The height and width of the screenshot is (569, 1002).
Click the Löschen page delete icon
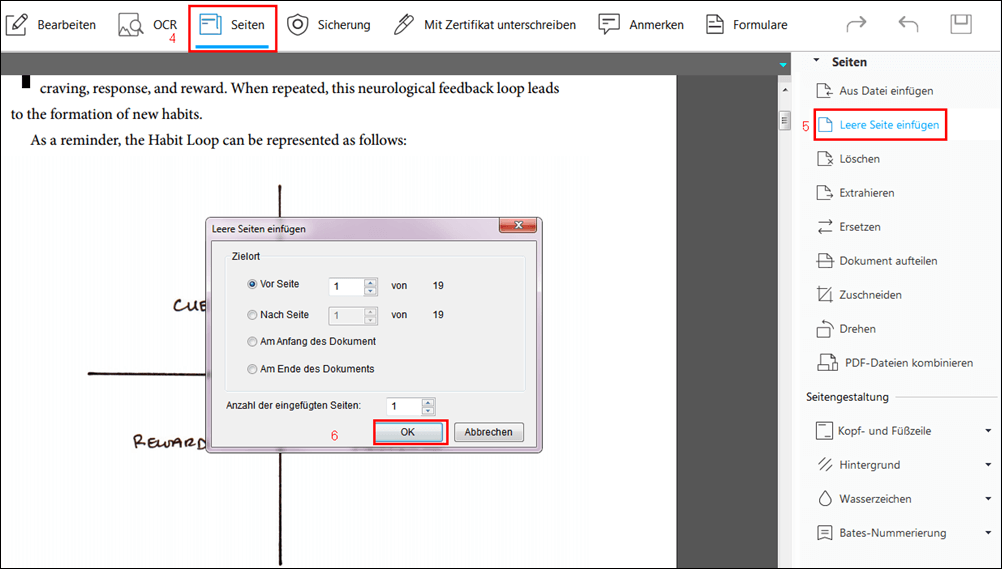pyautogui.click(x=825, y=159)
